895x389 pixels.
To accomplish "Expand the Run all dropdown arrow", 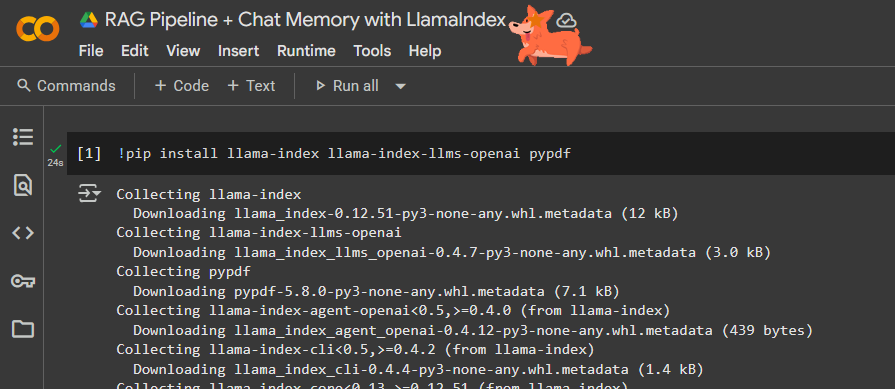I will 401,86.
